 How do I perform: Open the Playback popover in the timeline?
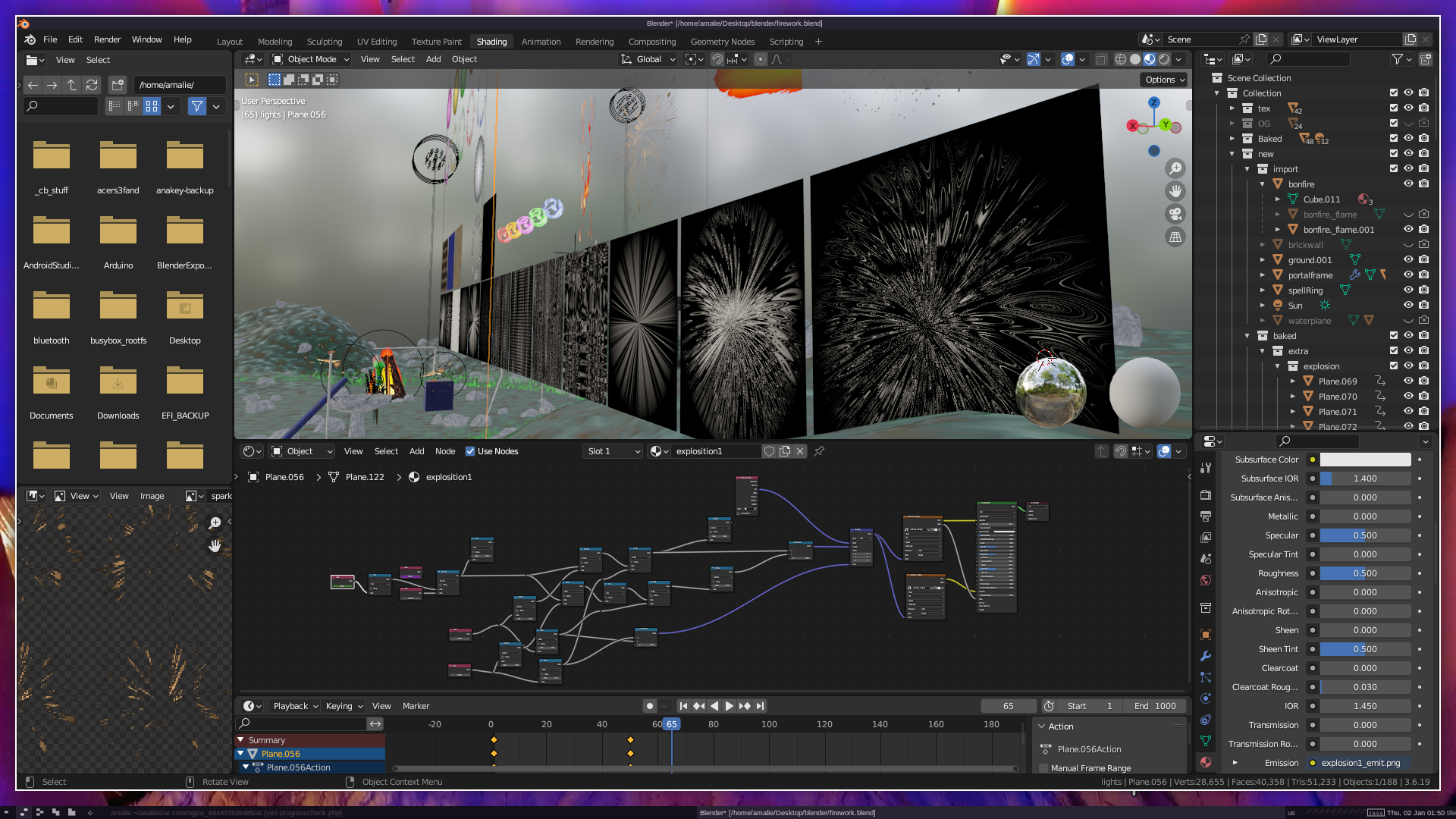click(x=295, y=706)
